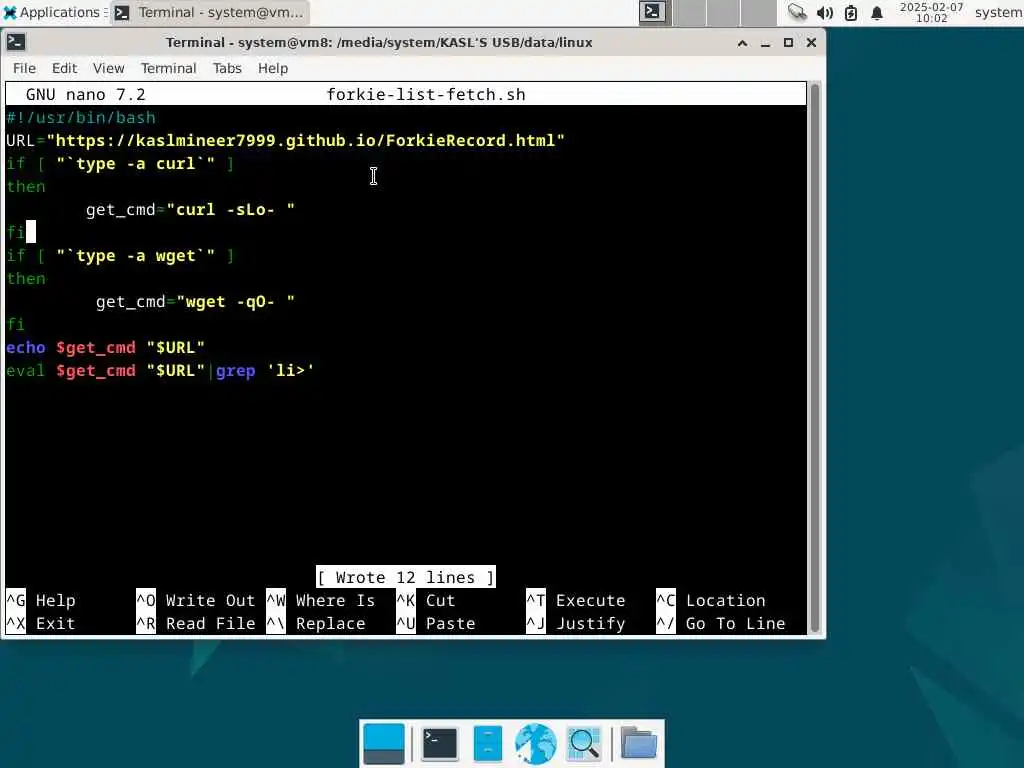Click the ^X Exit shortcut
Viewport: 1024px width, 768px height.
[x=41, y=623]
